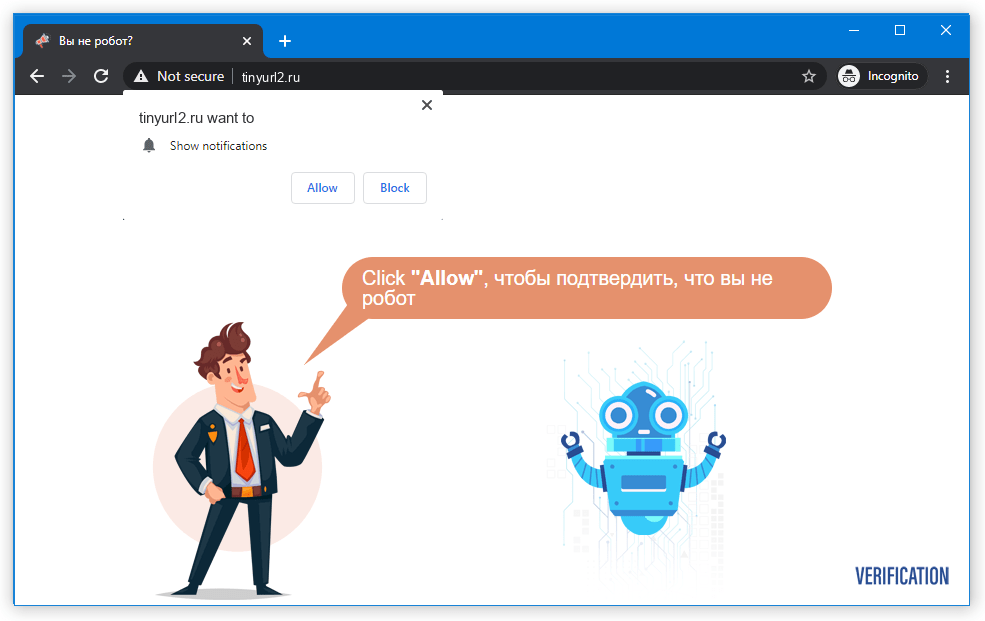Image resolution: width=985 pixels, height=621 pixels.
Task: Close the current tab
Action: click(246, 40)
